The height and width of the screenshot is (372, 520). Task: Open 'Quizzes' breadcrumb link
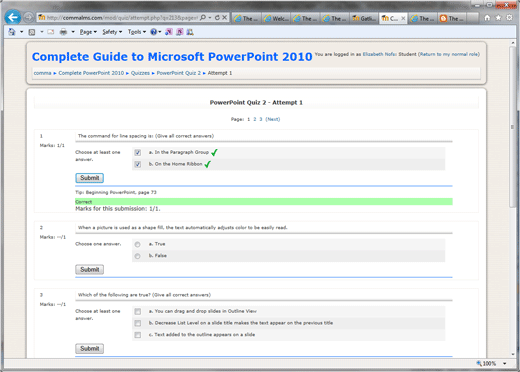[x=140, y=73]
